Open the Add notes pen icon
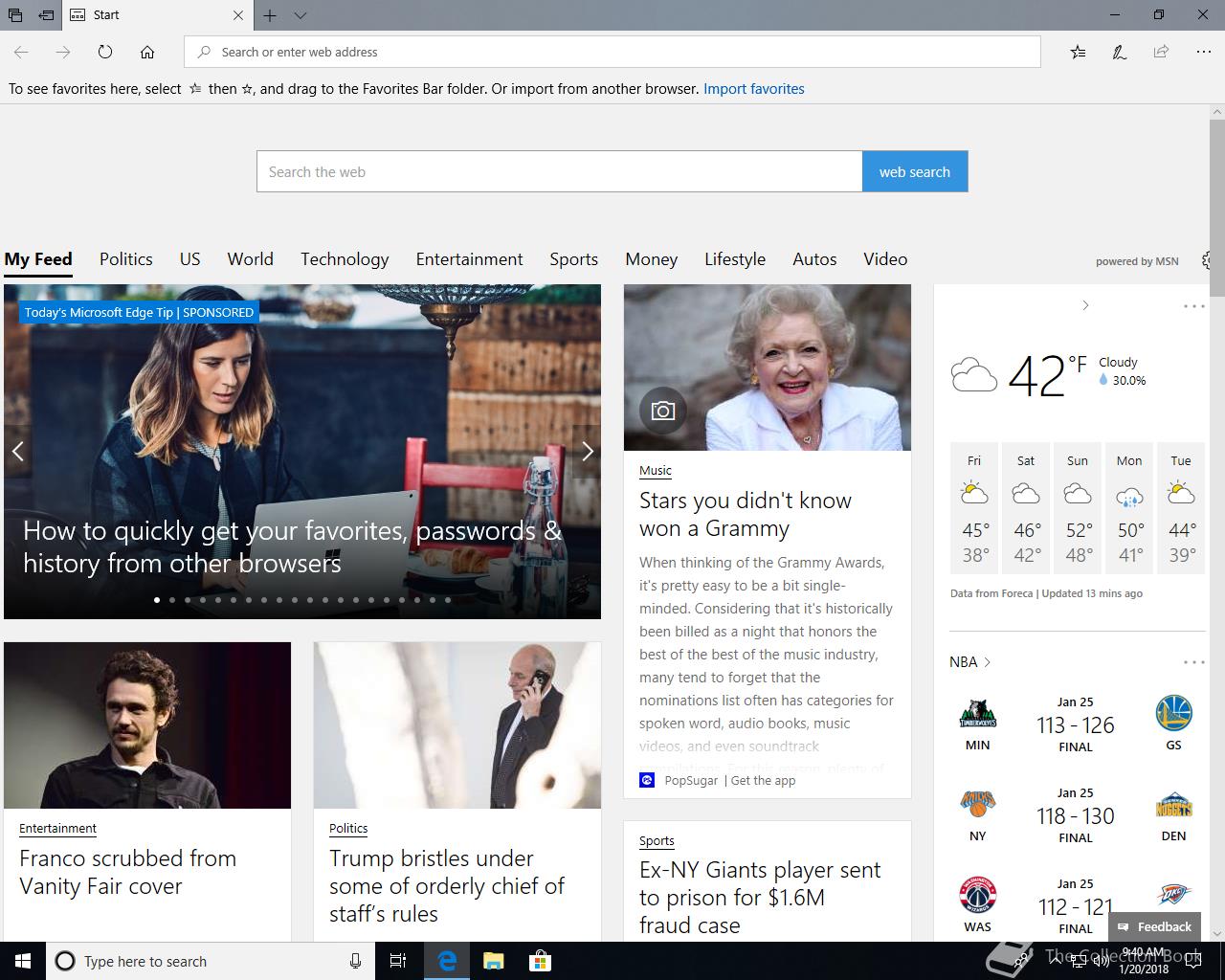 (x=1119, y=52)
